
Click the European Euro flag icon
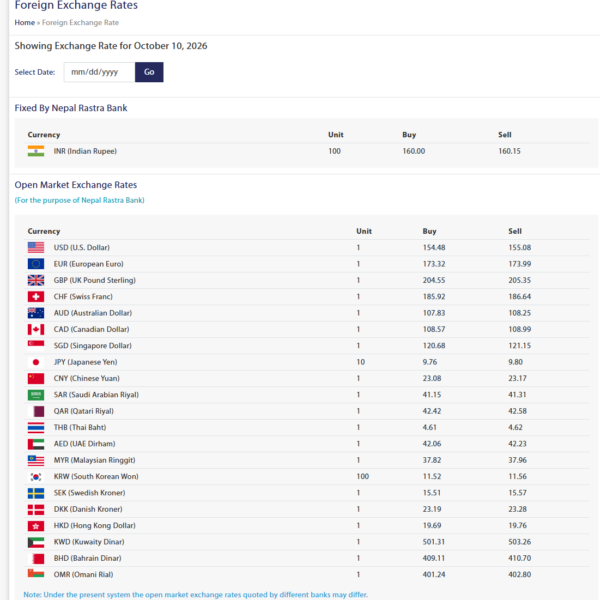tap(36, 264)
